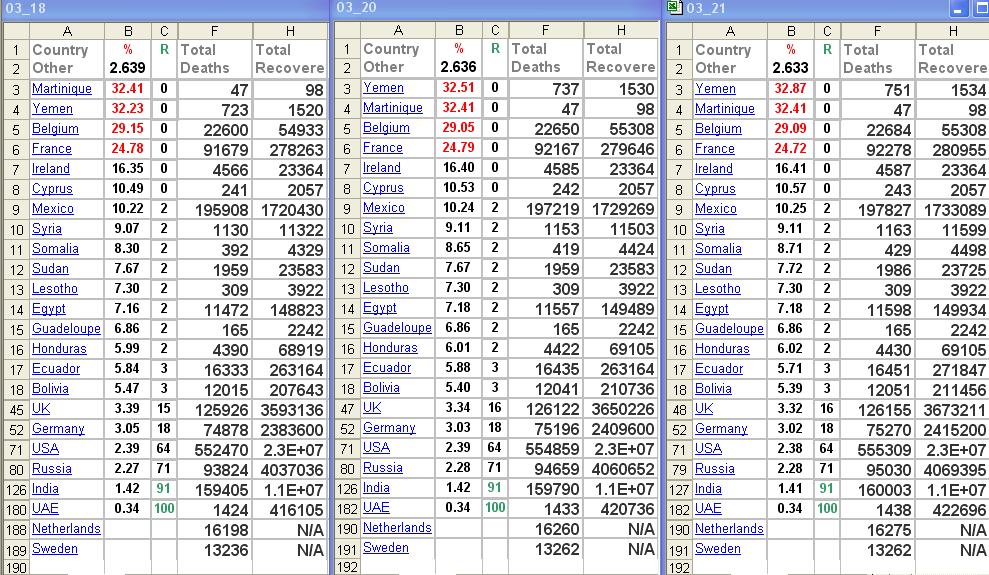The width and height of the screenshot is (989, 575).
Task: Open the Germany link in window 03_20
Action: tap(389, 427)
